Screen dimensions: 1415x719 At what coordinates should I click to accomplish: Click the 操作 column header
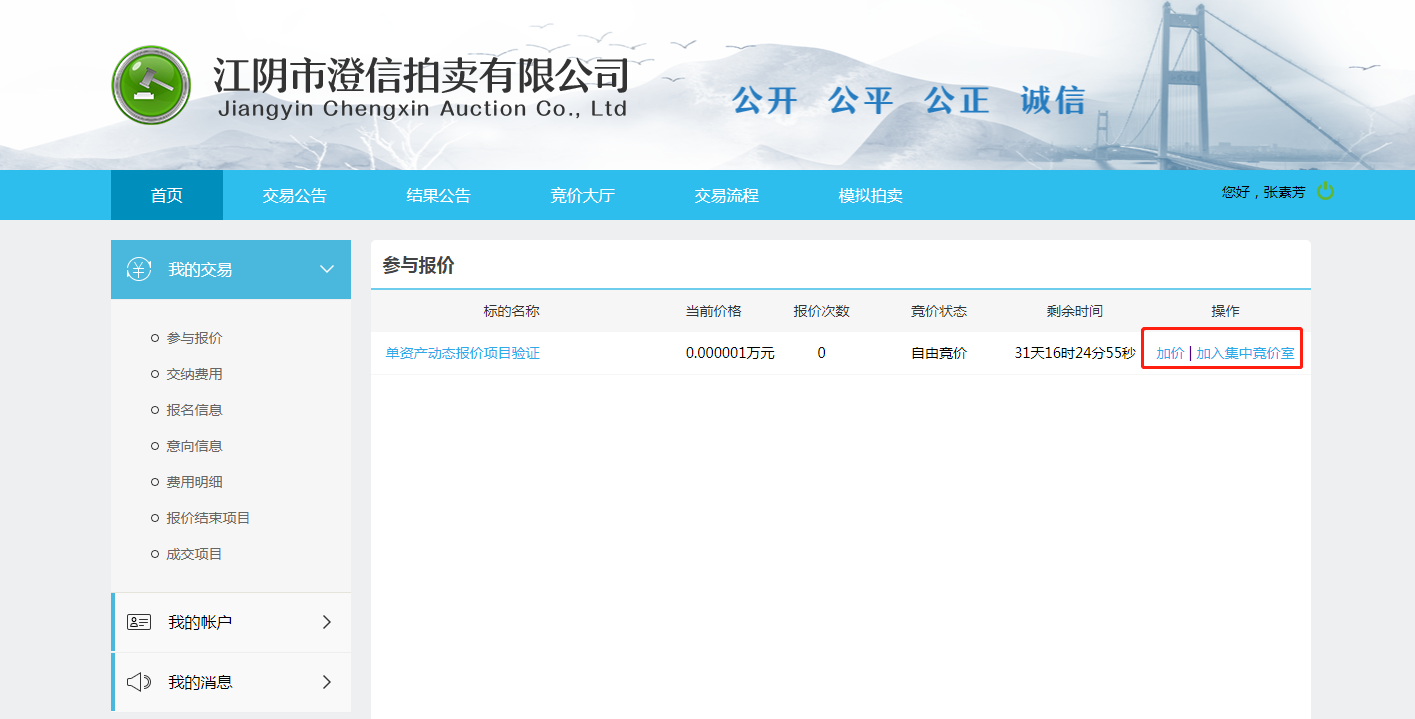pyautogui.click(x=1225, y=311)
